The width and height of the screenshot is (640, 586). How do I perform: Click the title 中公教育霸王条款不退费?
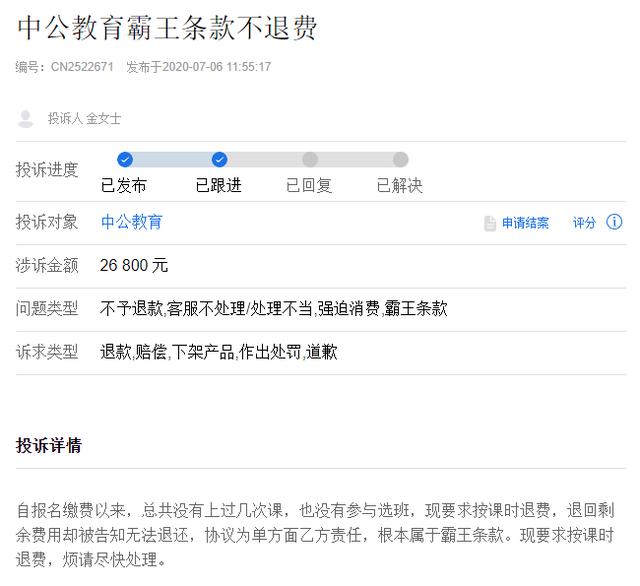point(167,28)
